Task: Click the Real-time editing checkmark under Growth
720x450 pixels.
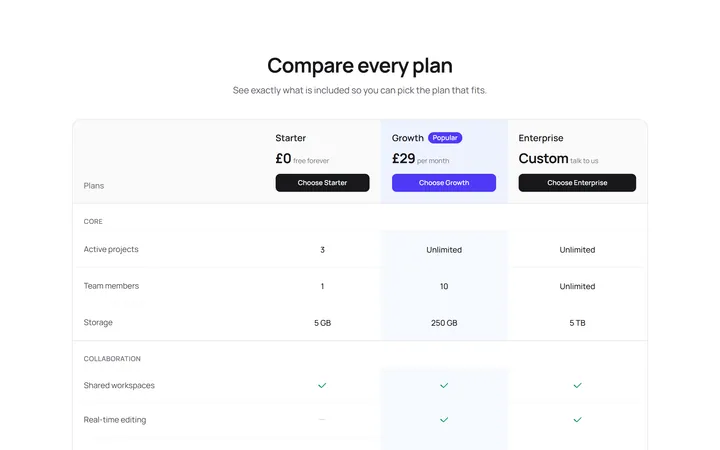Action: (444, 420)
